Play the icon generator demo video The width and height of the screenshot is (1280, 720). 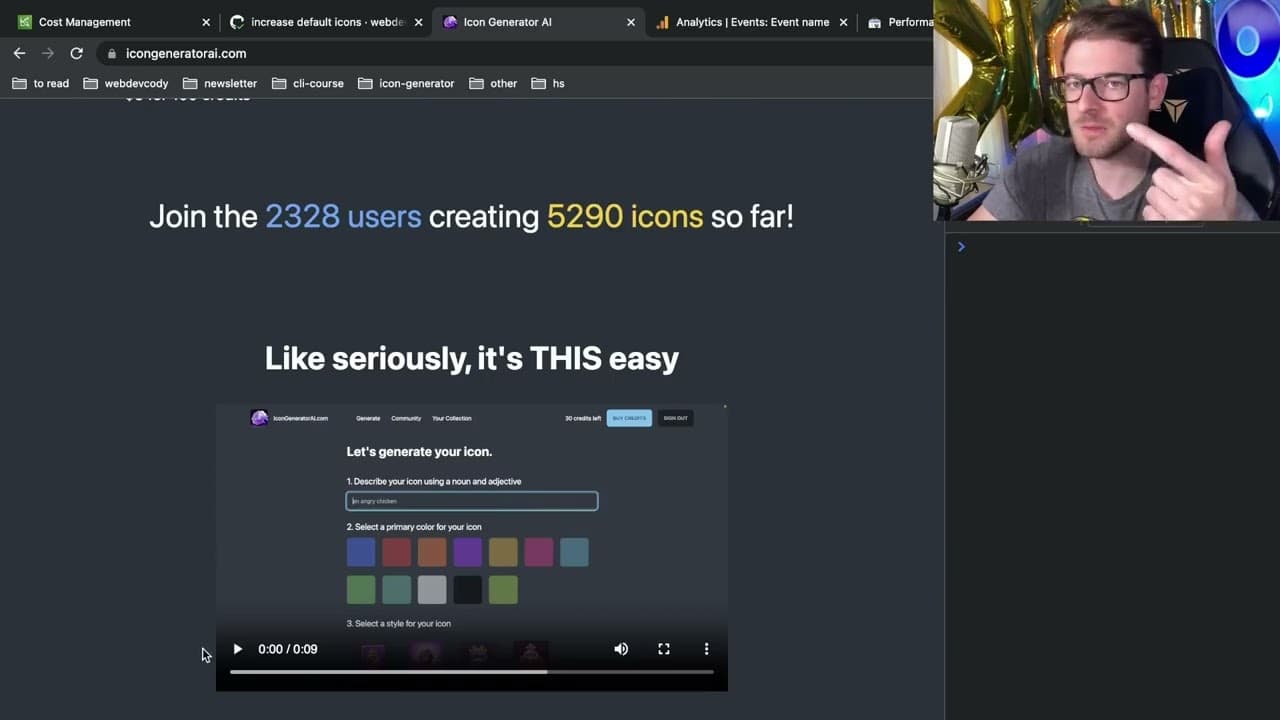(x=237, y=649)
